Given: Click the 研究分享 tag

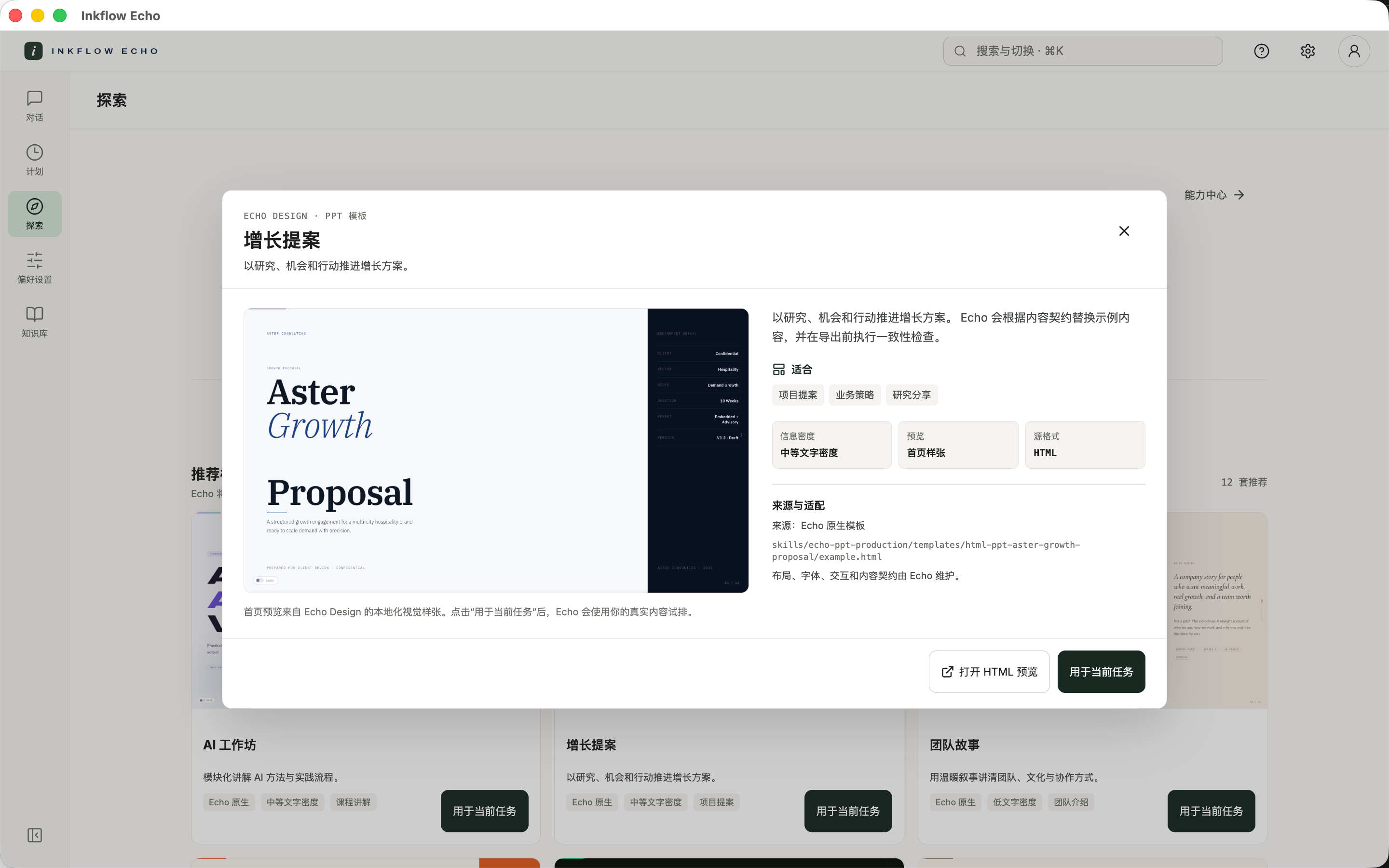Looking at the screenshot, I should tap(912, 395).
